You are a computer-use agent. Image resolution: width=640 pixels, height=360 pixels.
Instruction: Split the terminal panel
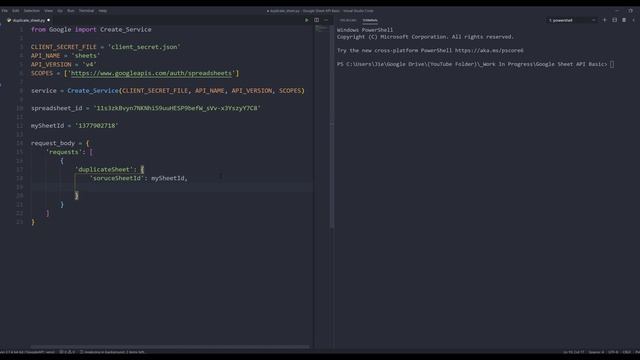614,20
